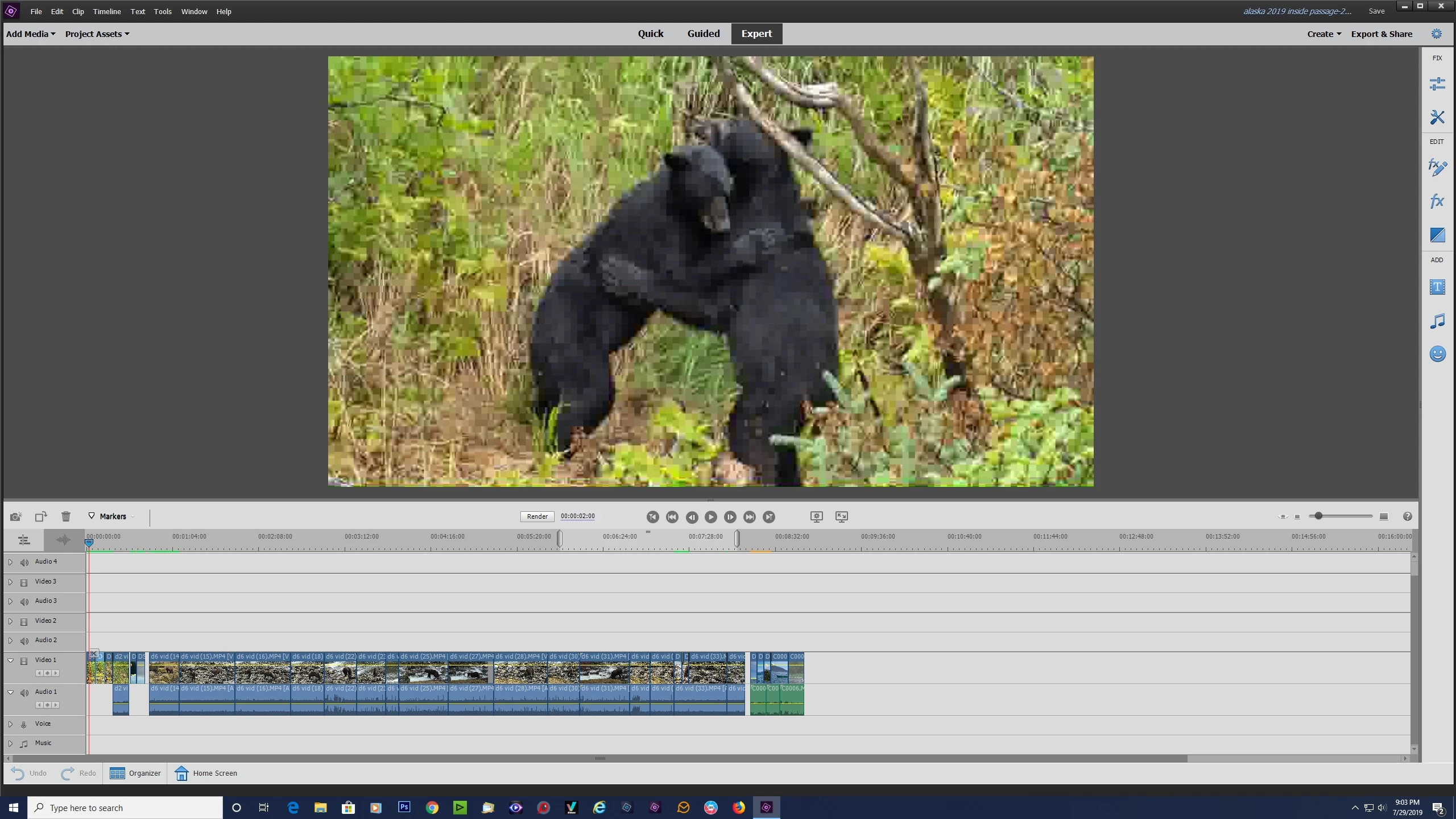Image resolution: width=1456 pixels, height=819 pixels.
Task: Open the Adjust panel sliders icon
Action: point(1437,84)
